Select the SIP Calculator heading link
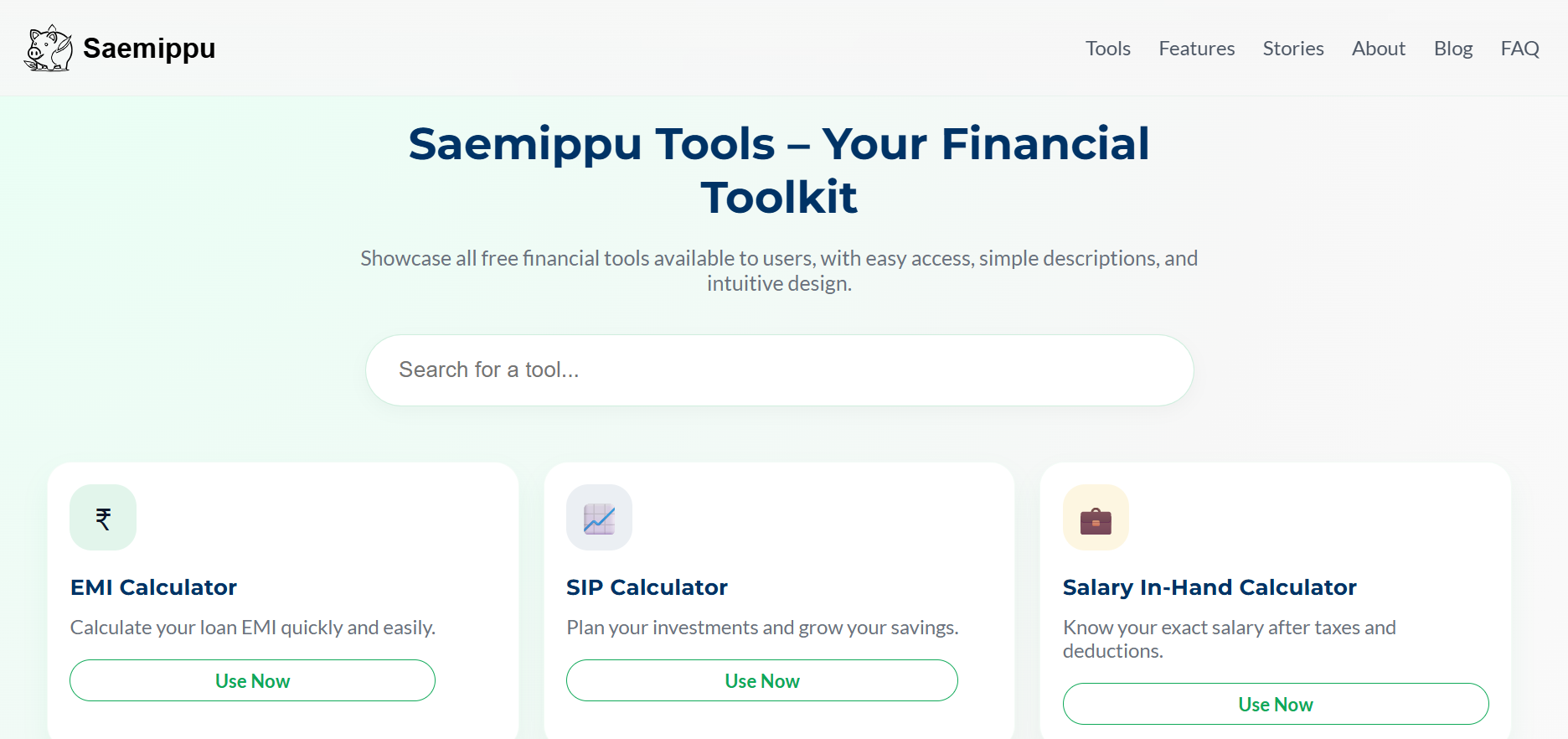Image resolution: width=1568 pixels, height=739 pixels. tap(647, 587)
